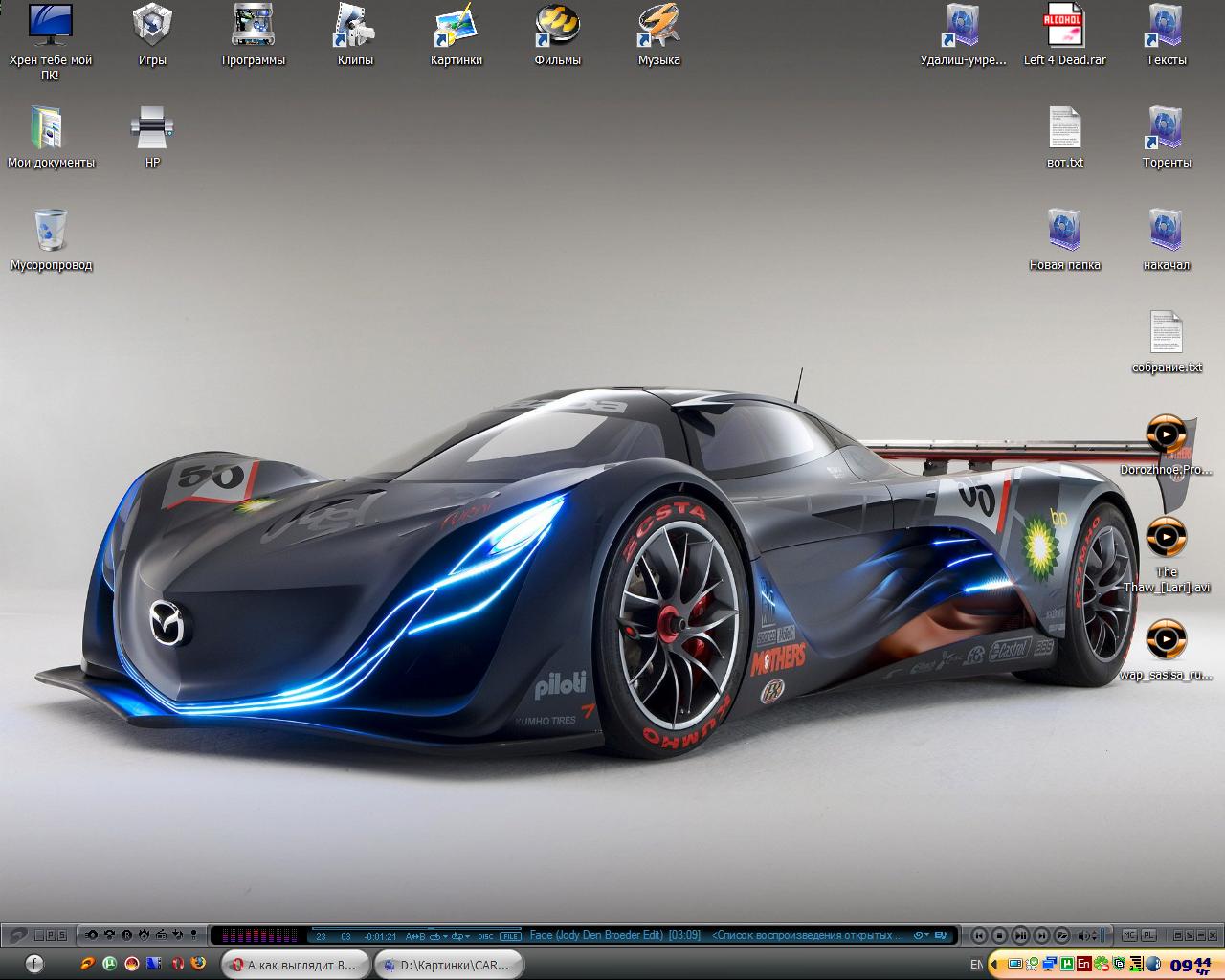Open the Мусоропровод recycle bin
1225x980 pixels.
[x=51, y=231]
